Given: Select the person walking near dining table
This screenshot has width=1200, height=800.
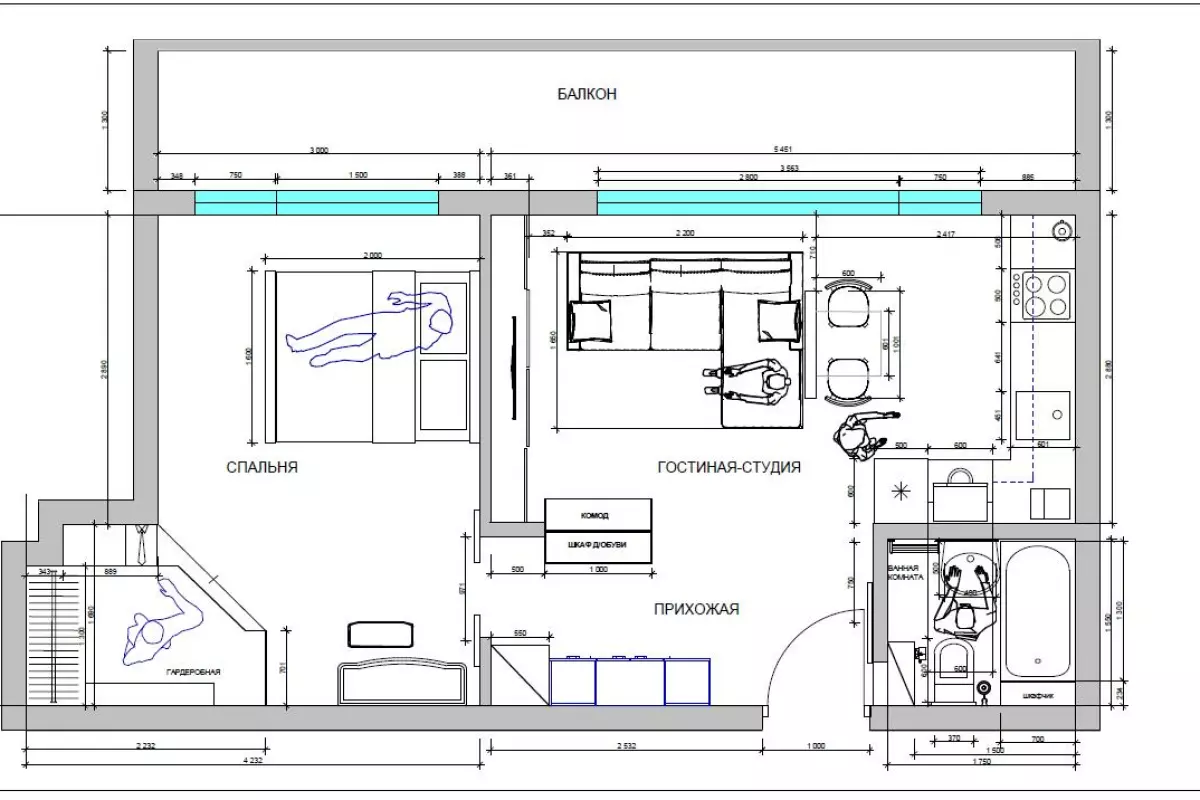Looking at the screenshot, I should pos(858,436).
